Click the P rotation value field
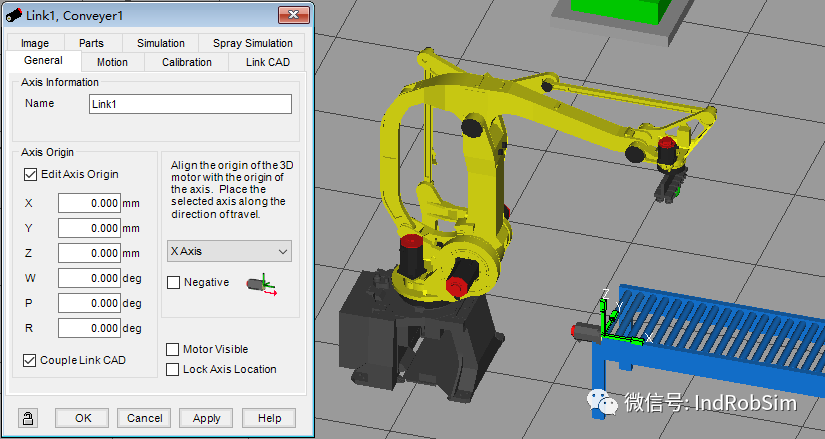 tap(89, 303)
